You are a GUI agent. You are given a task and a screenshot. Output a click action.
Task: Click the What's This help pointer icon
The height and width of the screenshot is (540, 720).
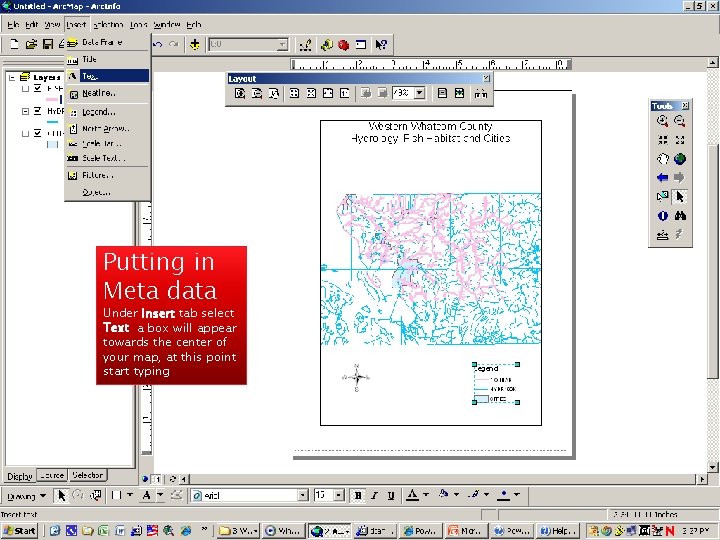381,45
